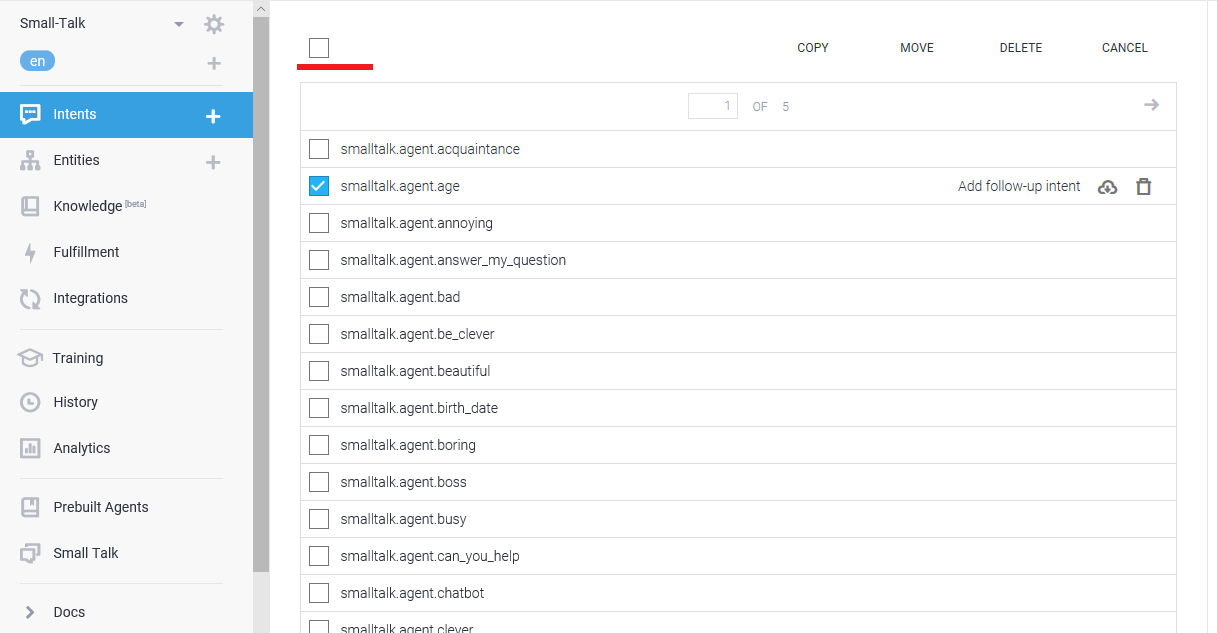Click the COPY button

point(812,48)
